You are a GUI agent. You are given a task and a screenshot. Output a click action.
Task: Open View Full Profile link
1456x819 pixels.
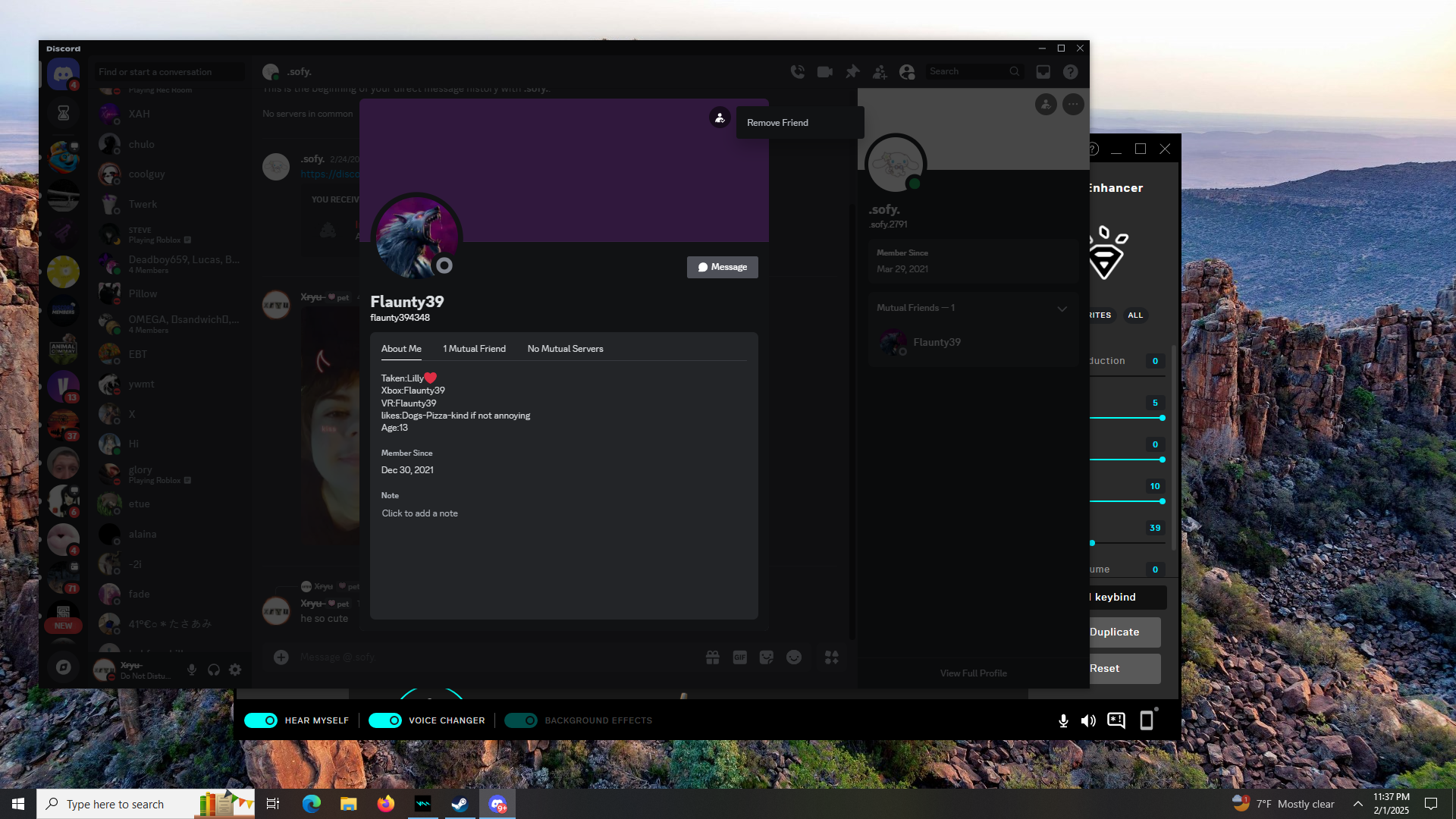973,673
